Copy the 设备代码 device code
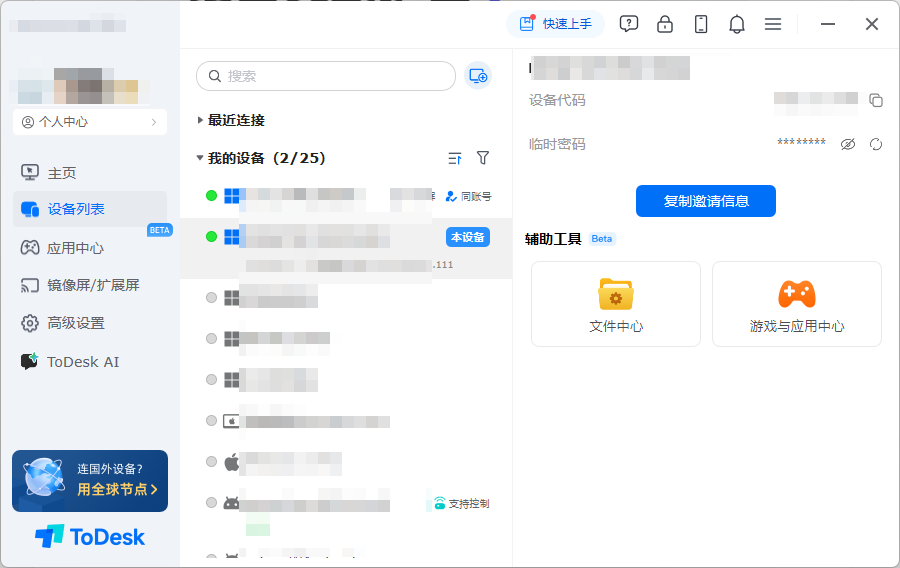This screenshot has width=900, height=568. coord(876,100)
